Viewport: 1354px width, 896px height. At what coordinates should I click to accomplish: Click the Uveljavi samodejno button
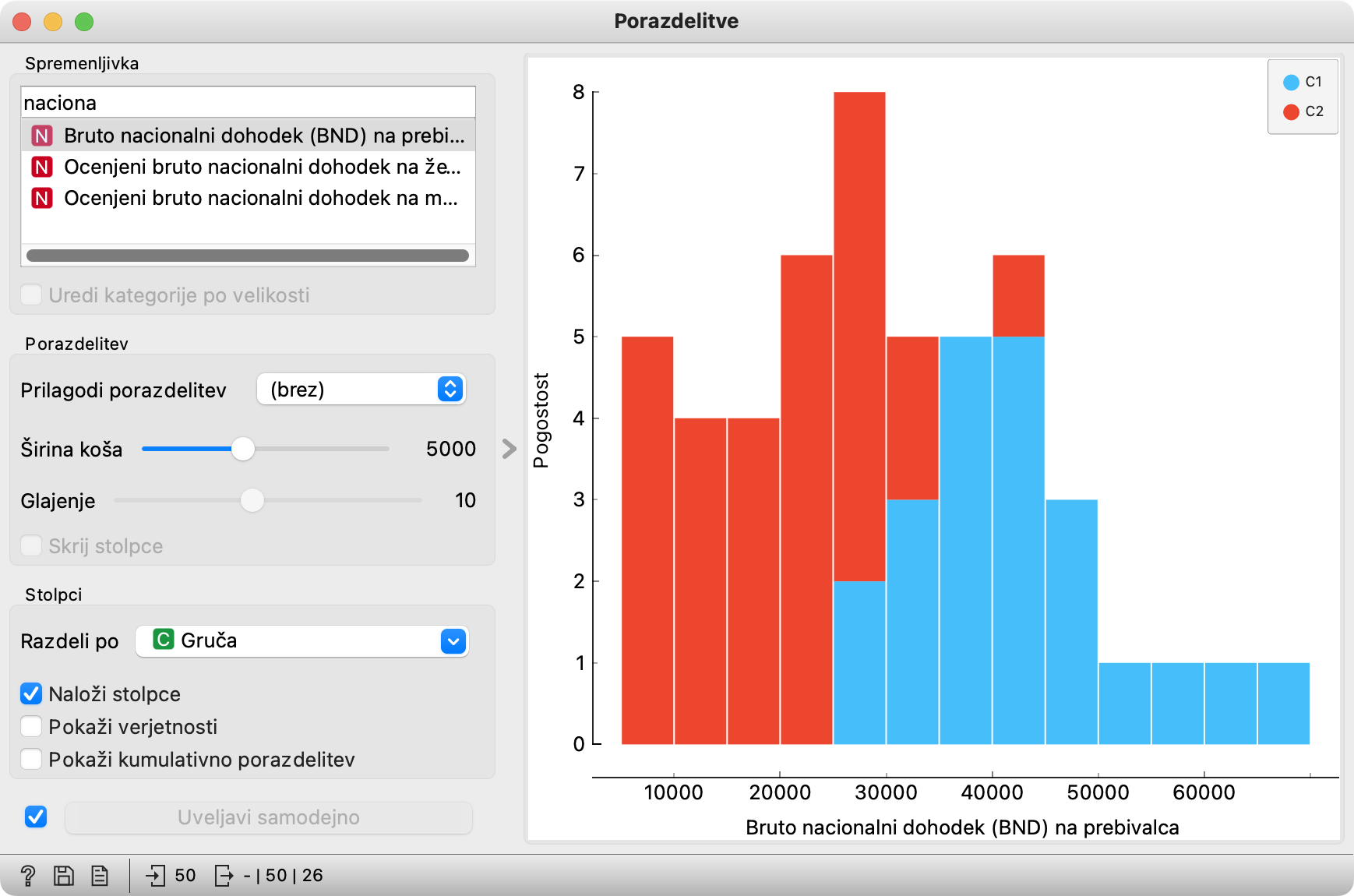269,817
